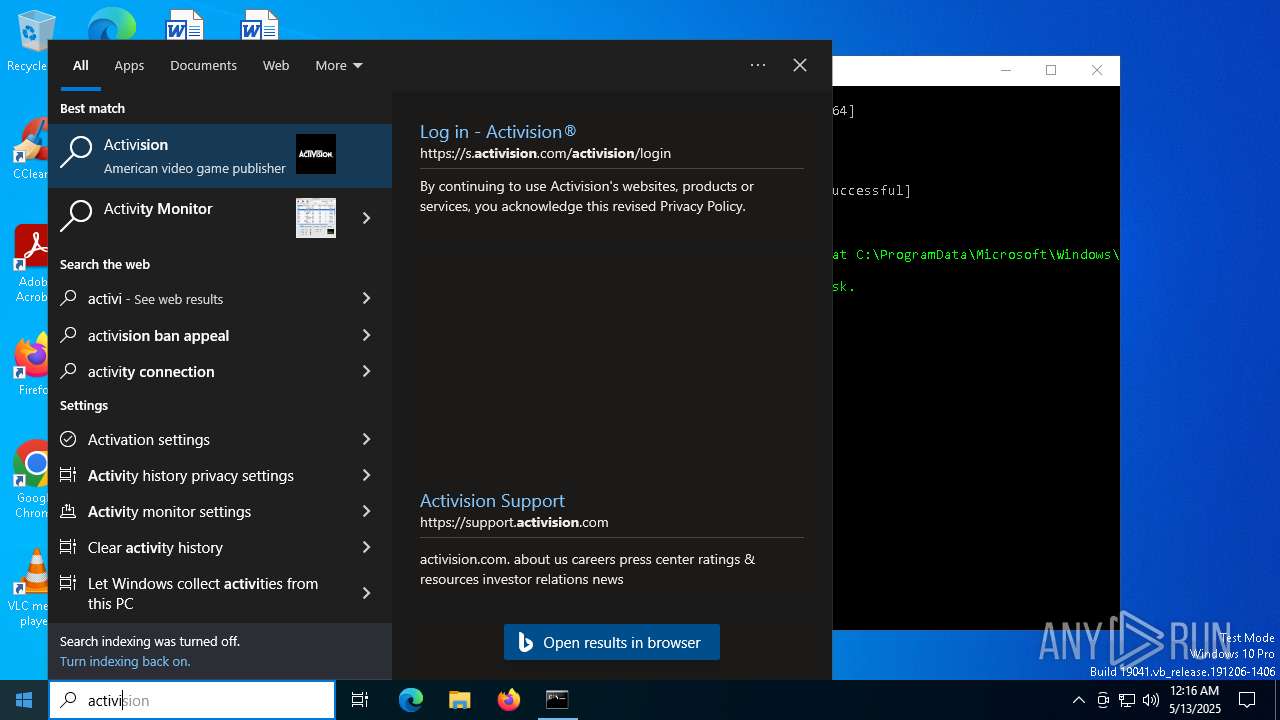
Task: Maximize the Command Prompt window
Action: pos(1051,70)
